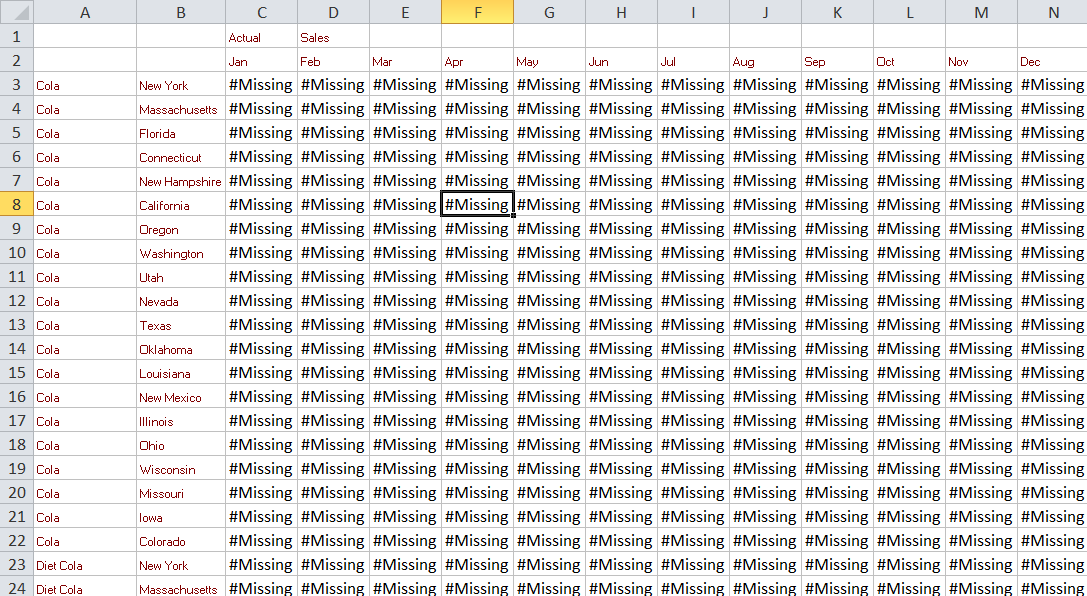This screenshot has height=596, width=1087.
Task: Select column F header
Action: click(x=478, y=12)
